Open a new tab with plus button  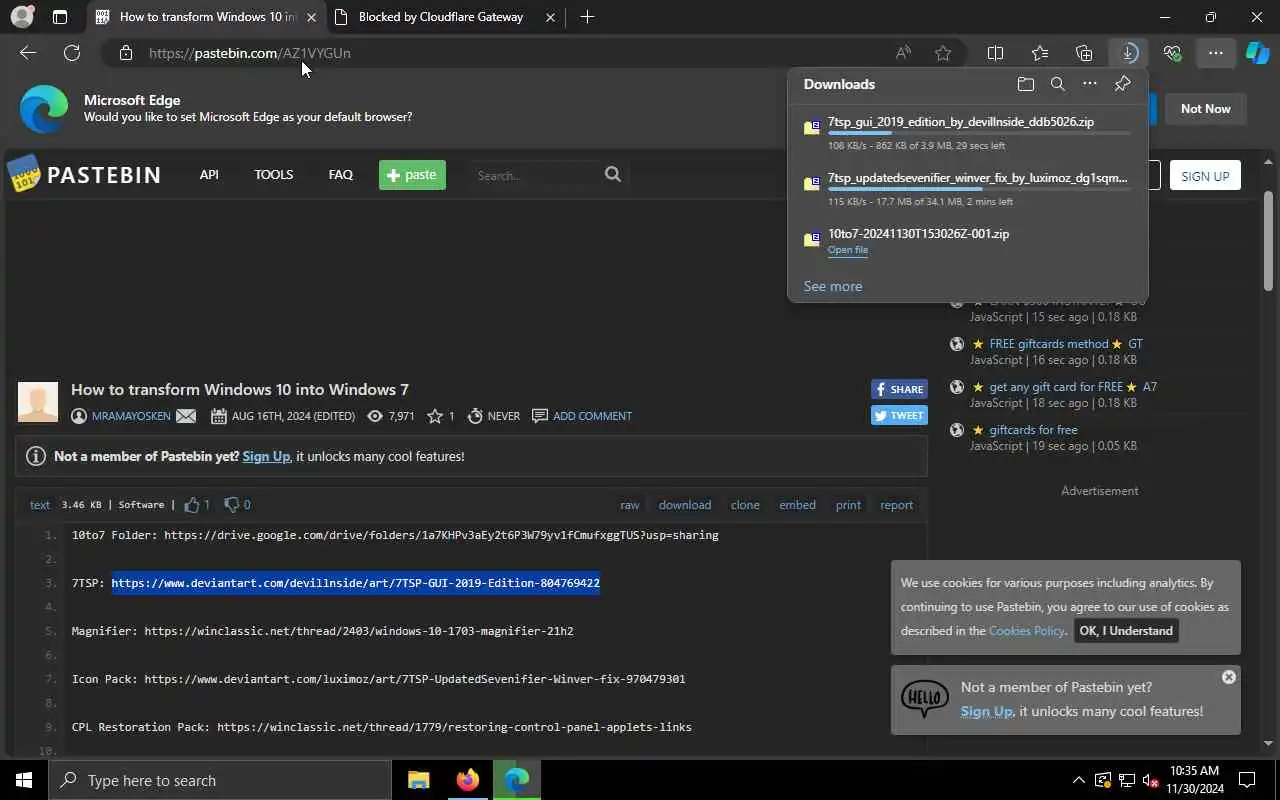coord(587,17)
